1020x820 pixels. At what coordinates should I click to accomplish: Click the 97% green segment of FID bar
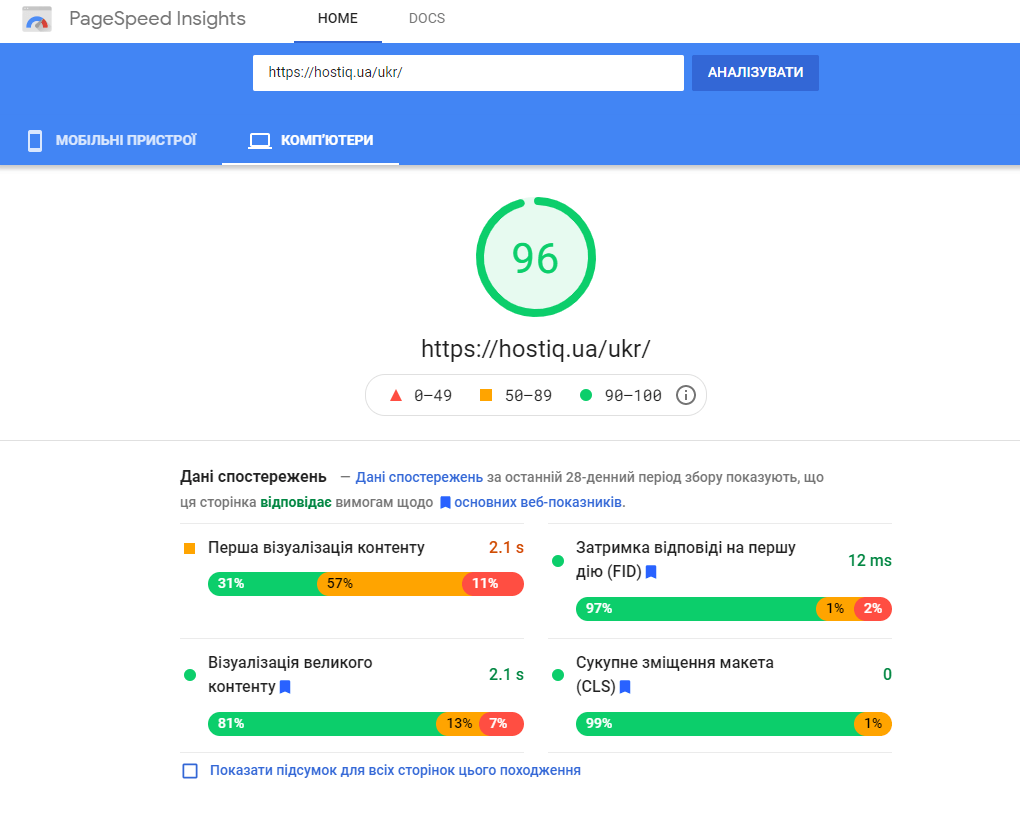pyautogui.click(x=696, y=609)
